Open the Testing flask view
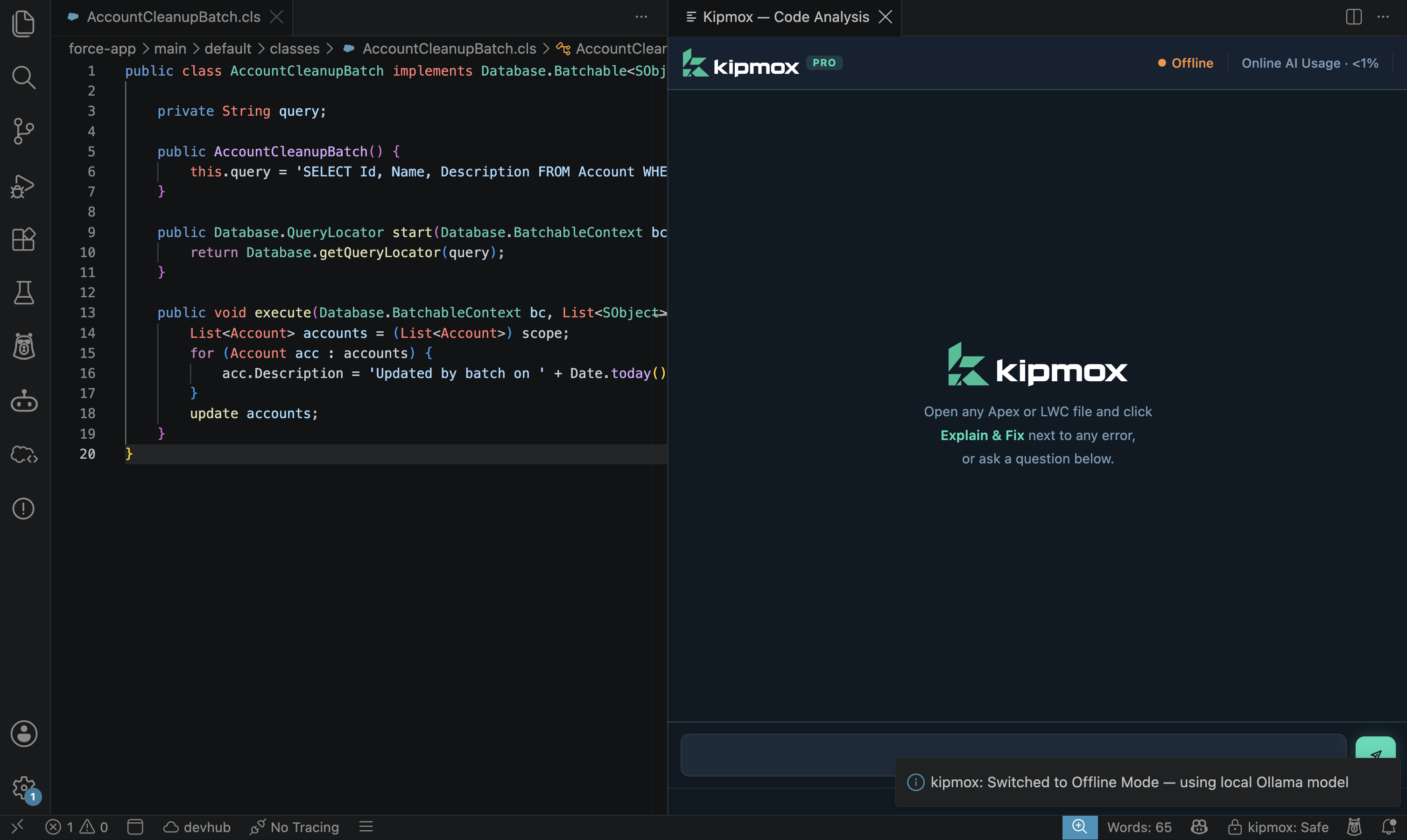1407x840 pixels. pos(23,293)
